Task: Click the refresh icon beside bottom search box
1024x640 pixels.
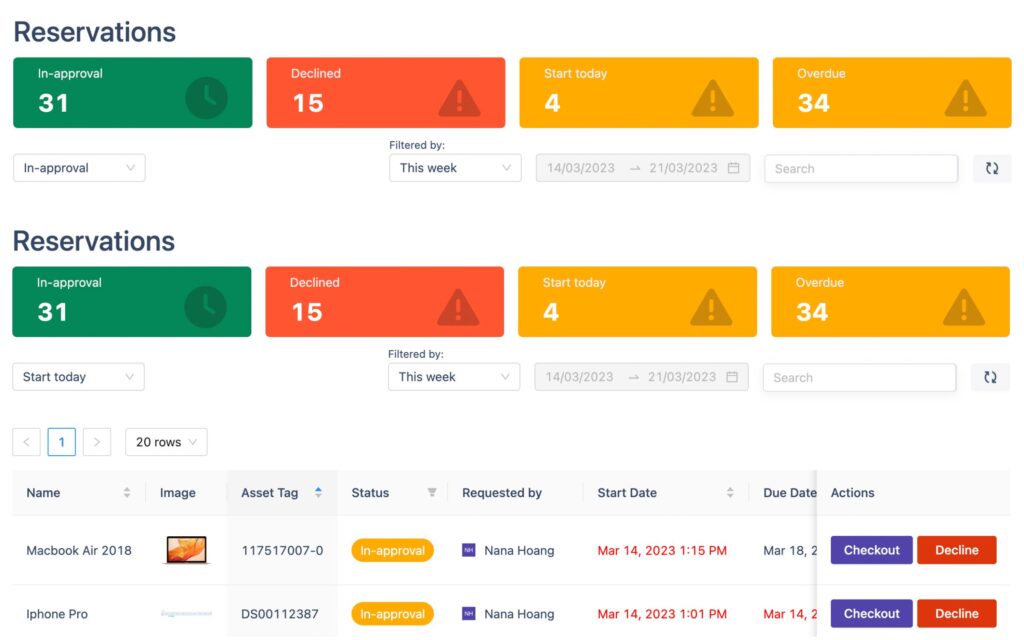Action: click(x=991, y=377)
